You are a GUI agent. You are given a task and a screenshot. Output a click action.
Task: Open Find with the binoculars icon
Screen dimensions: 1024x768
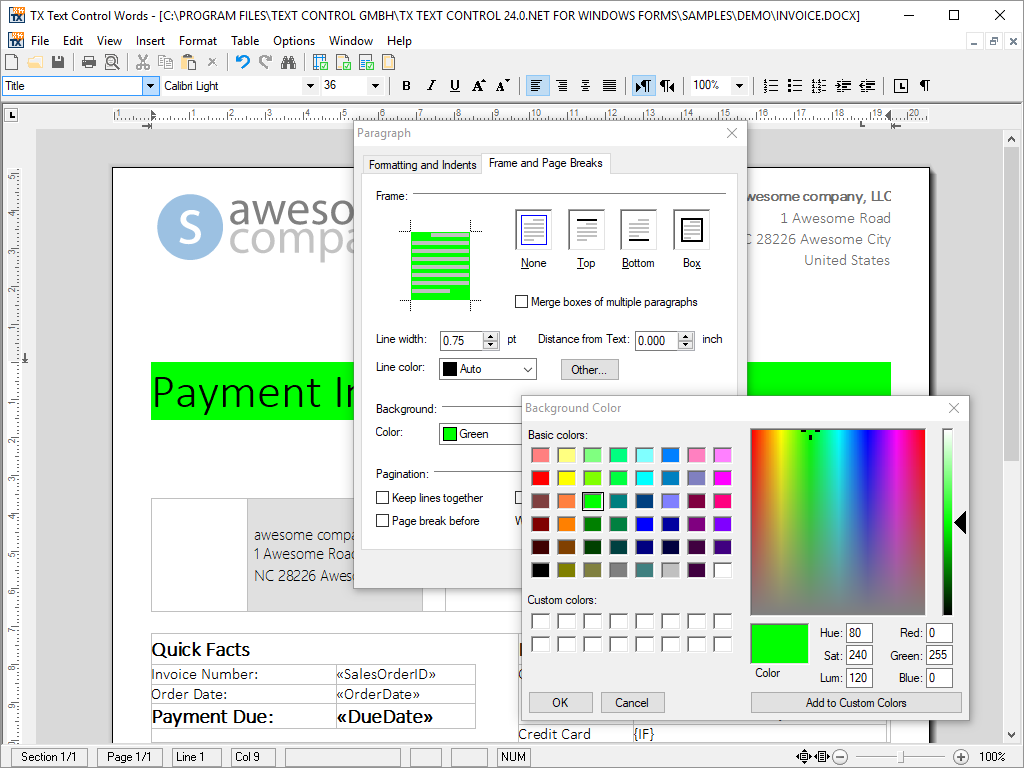(289, 62)
